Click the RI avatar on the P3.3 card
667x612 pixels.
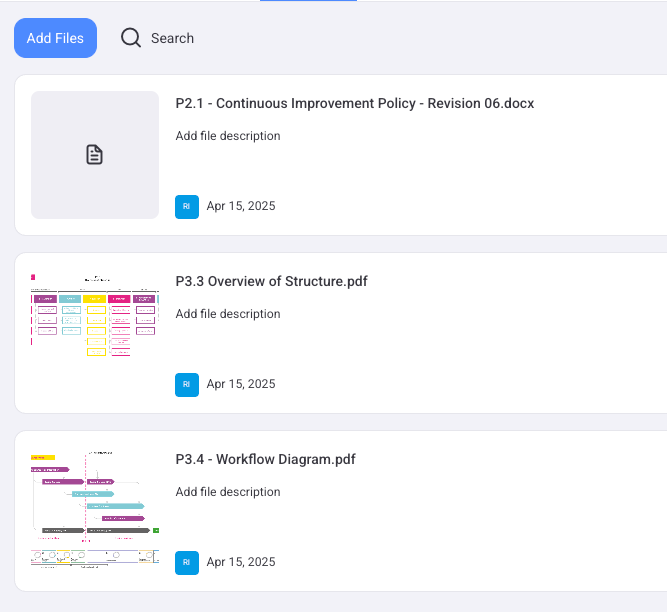pos(187,384)
